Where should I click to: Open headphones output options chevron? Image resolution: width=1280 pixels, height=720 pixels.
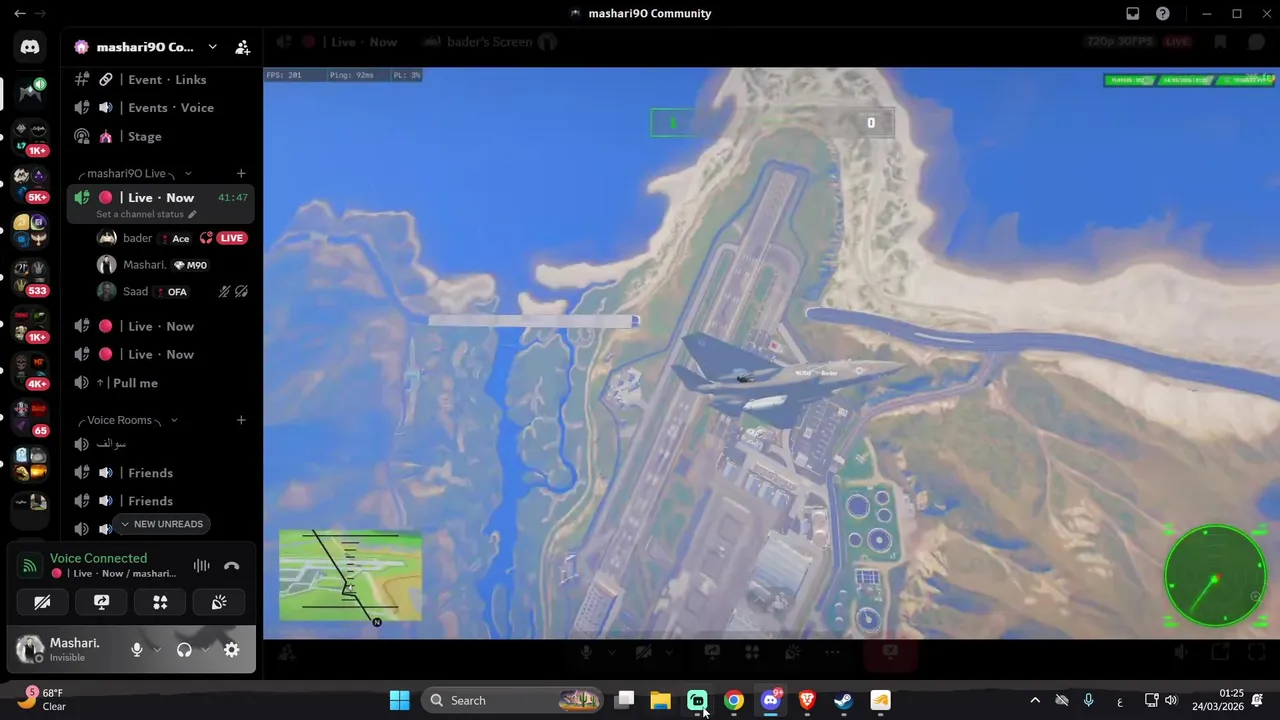click(205, 650)
